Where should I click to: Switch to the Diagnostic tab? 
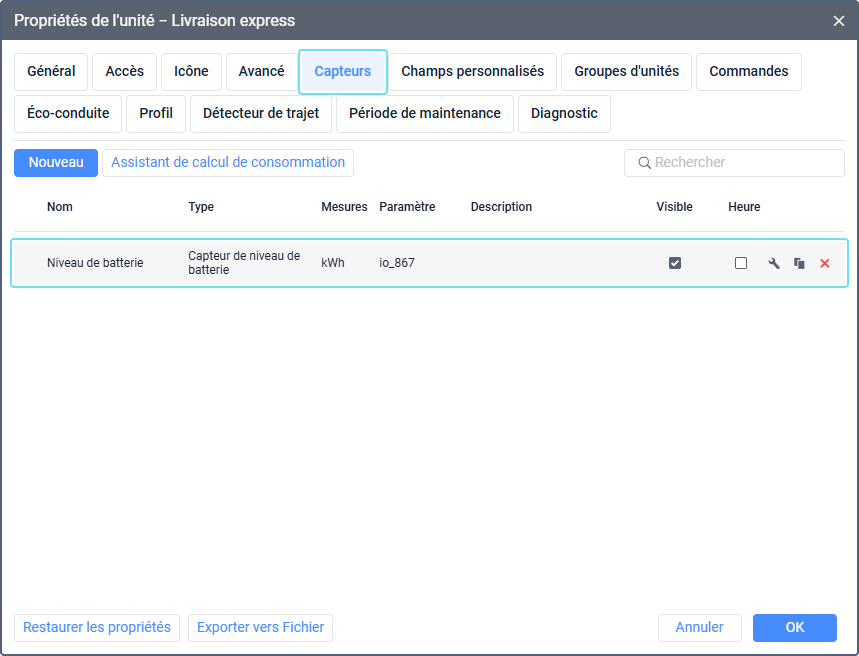pos(564,114)
